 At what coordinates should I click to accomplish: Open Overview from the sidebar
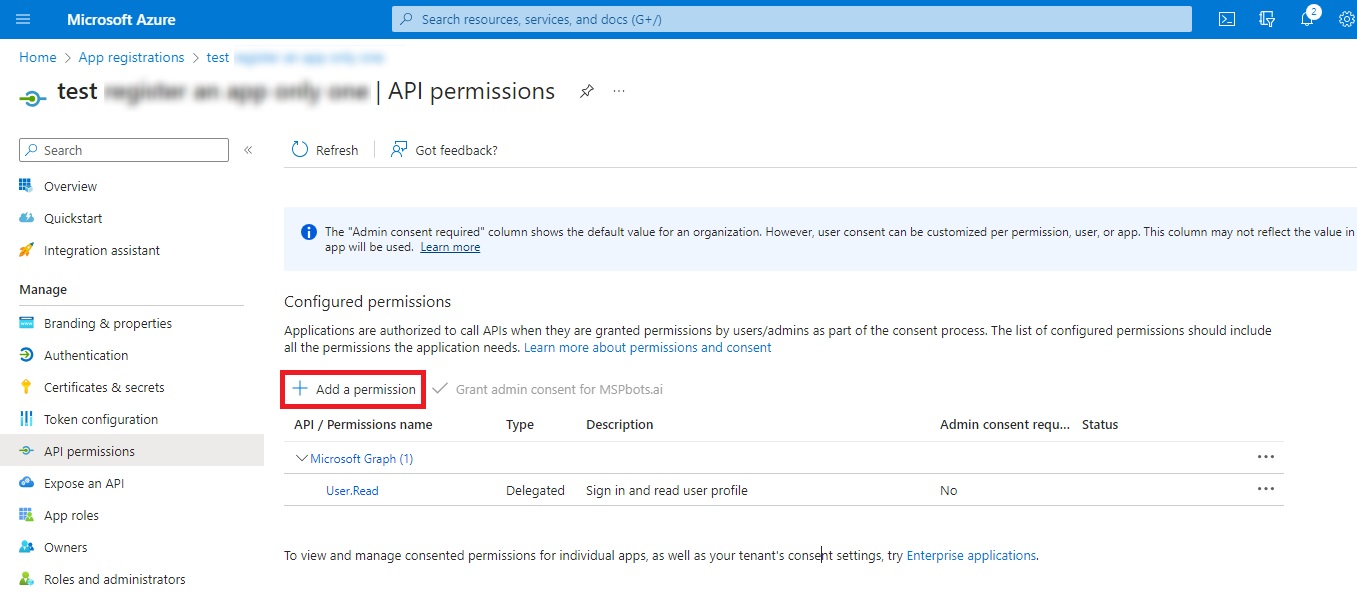69,186
